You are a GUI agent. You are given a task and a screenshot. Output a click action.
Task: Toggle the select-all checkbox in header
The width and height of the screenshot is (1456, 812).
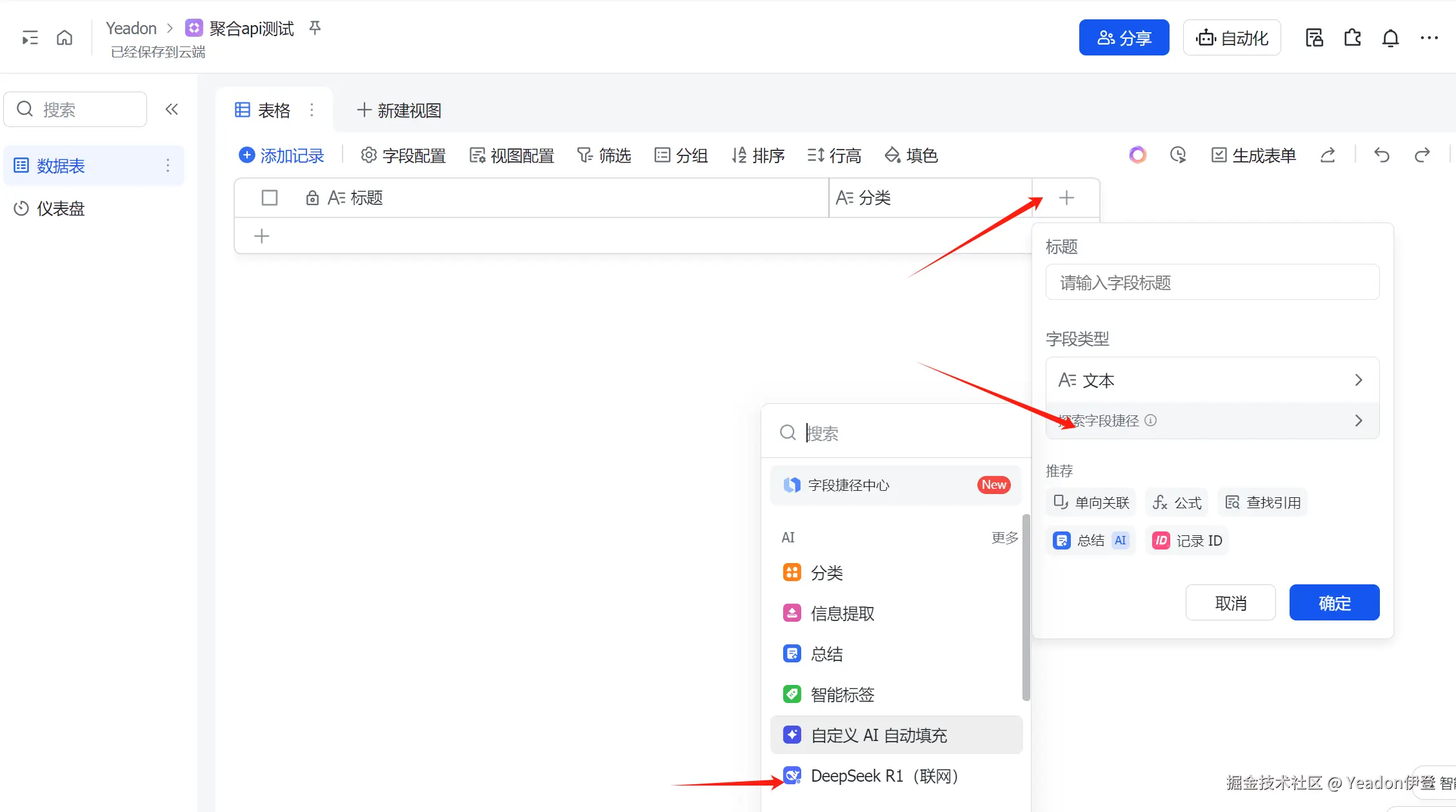(270, 198)
